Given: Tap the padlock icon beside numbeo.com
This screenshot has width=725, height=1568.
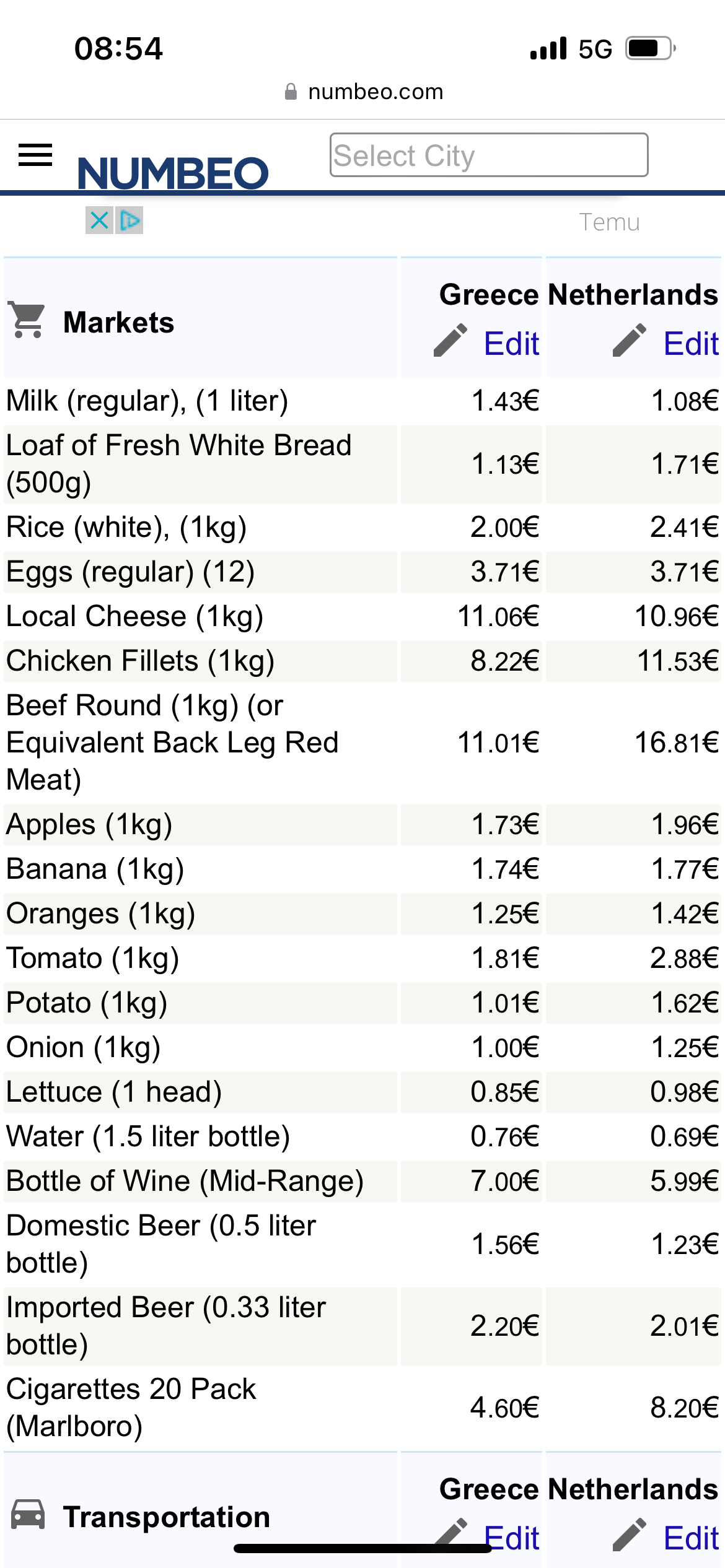Looking at the screenshot, I should pyautogui.click(x=291, y=92).
